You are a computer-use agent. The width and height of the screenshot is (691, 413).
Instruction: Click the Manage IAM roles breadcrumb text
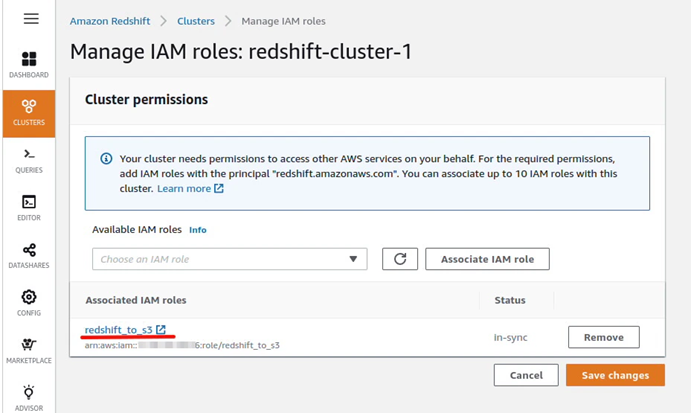pos(283,21)
